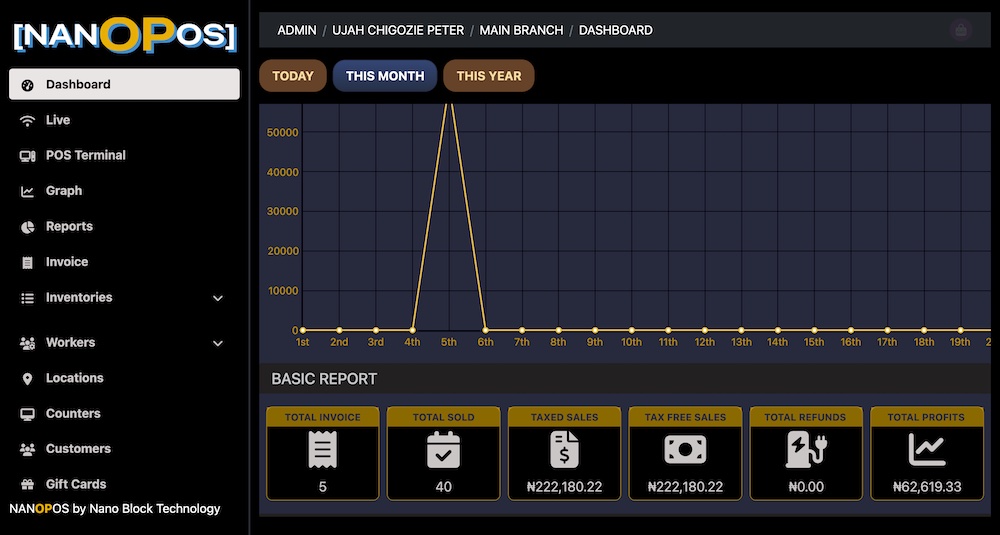Click the Customers group icon
The image size is (1000, 535).
(27, 450)
